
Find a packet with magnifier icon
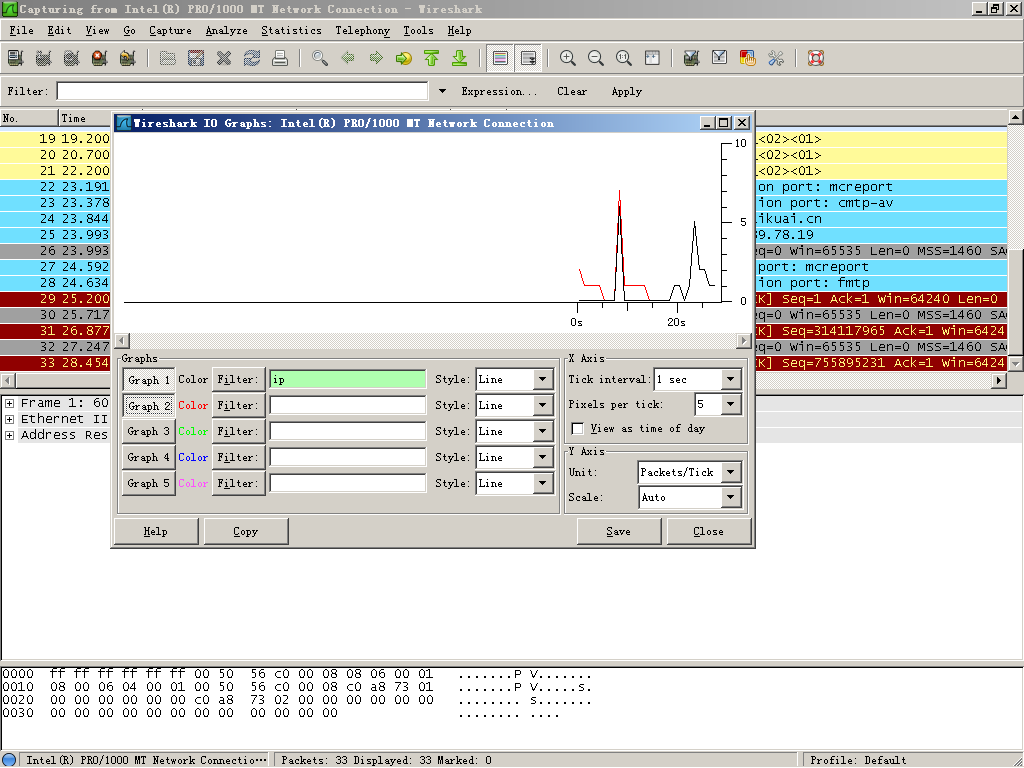point(320,58)
